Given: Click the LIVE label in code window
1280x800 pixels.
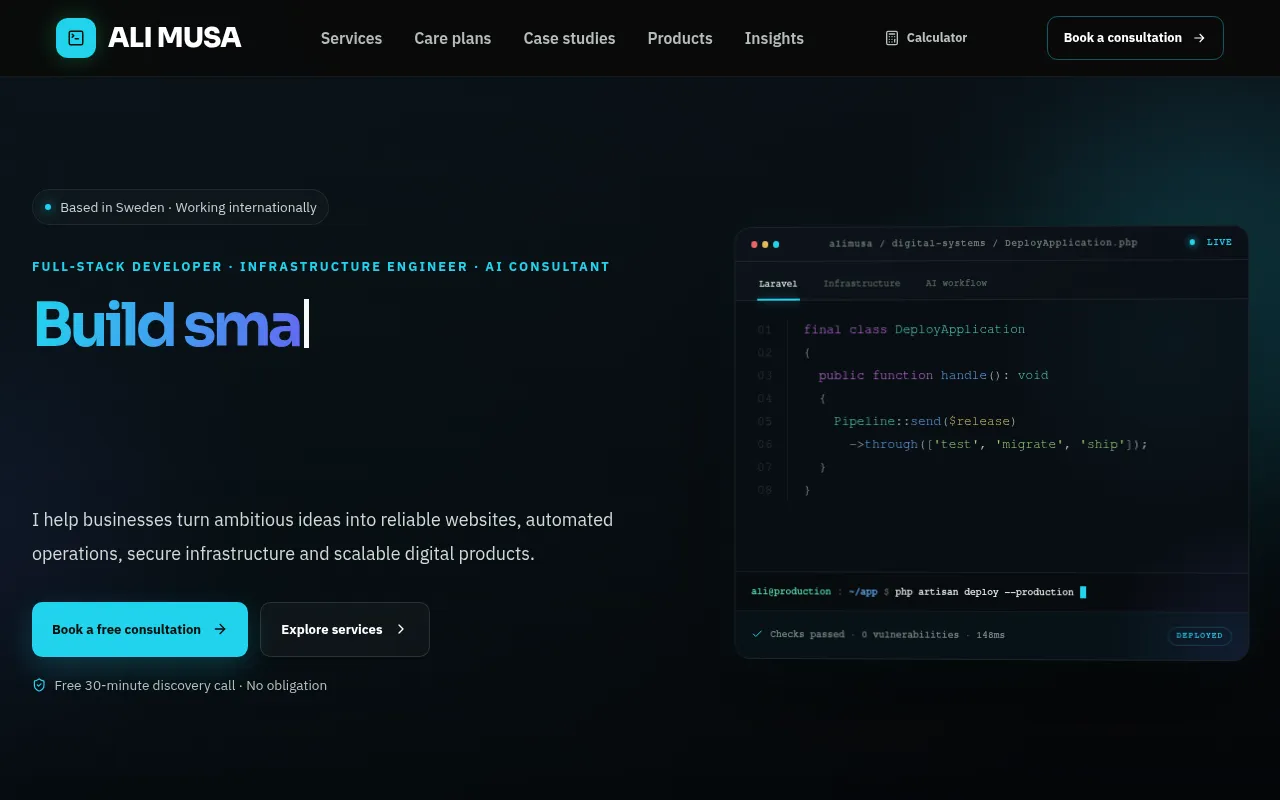Looking at the screenshot, I should click(1219, 242).
